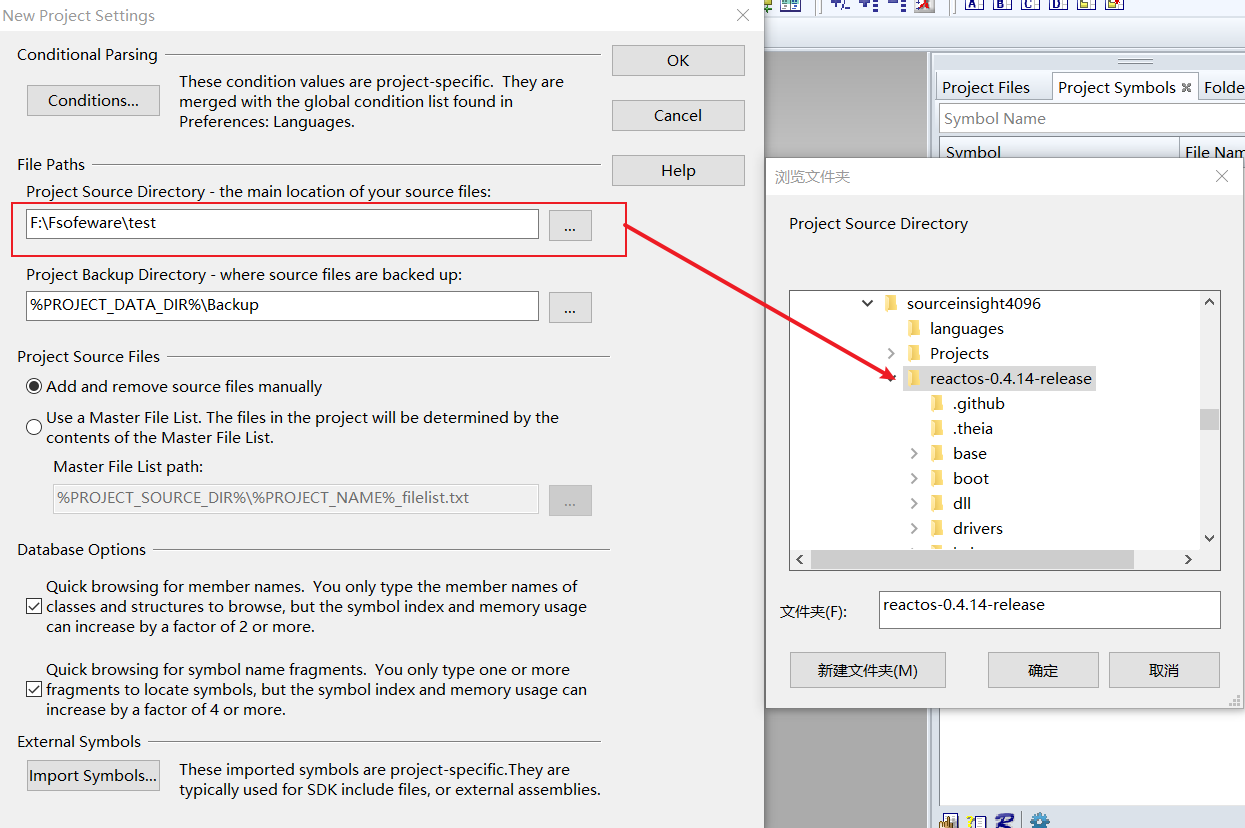Close the Project Symbols tab with its x

[x=1186, y=88]
